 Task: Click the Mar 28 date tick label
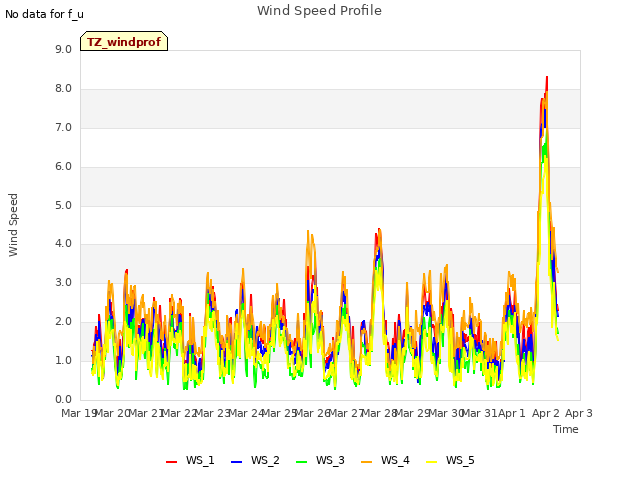click(379, 413)
